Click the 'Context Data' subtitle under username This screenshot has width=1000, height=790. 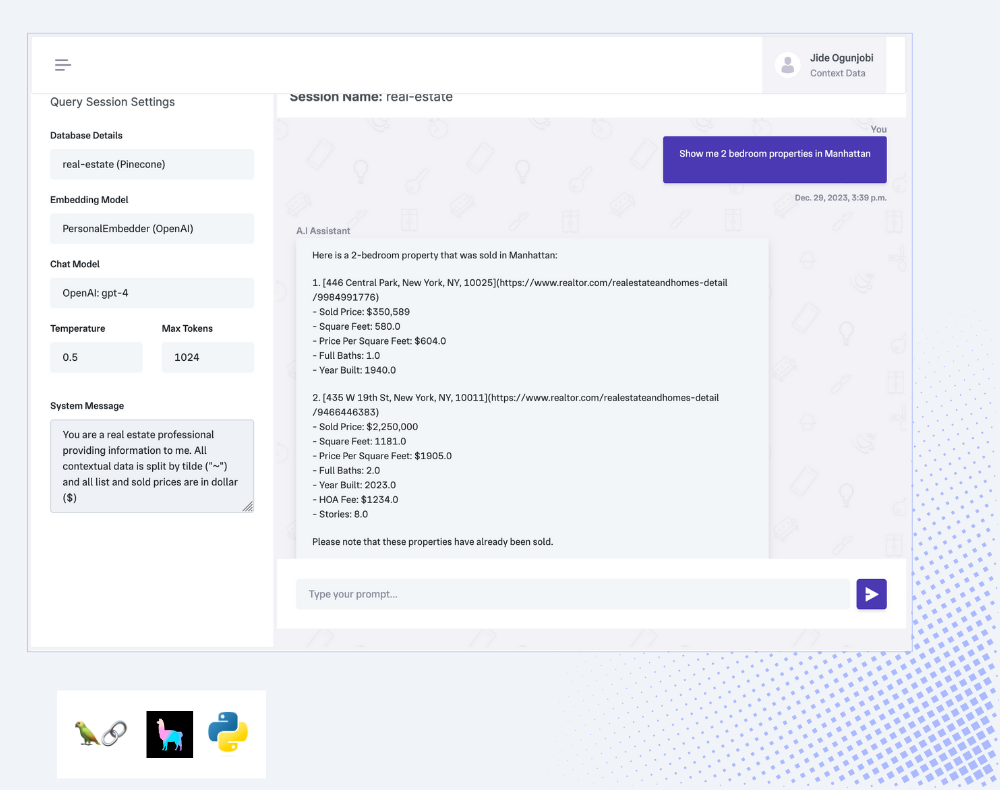837,73
